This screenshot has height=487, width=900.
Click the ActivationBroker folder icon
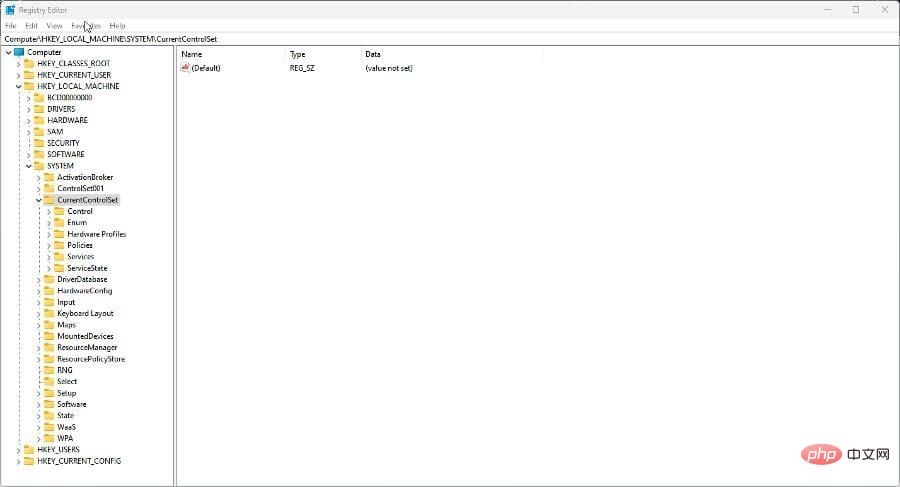point(49,177)
